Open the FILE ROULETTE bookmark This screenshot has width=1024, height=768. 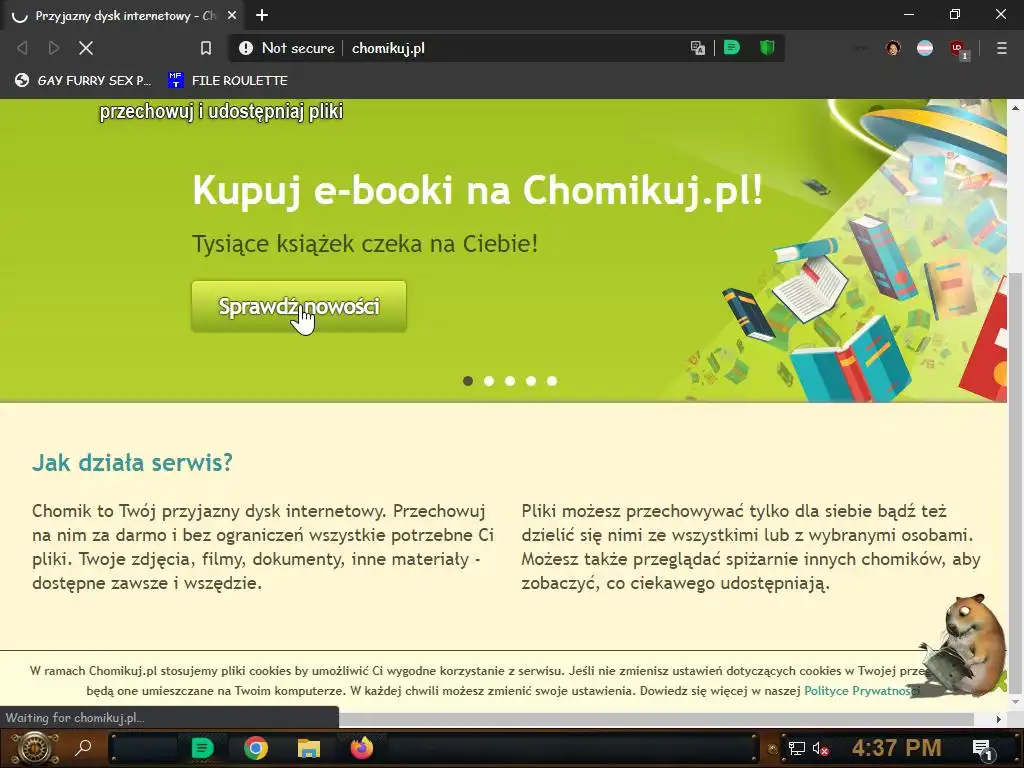pyautogui.click(x=228, y=80)
